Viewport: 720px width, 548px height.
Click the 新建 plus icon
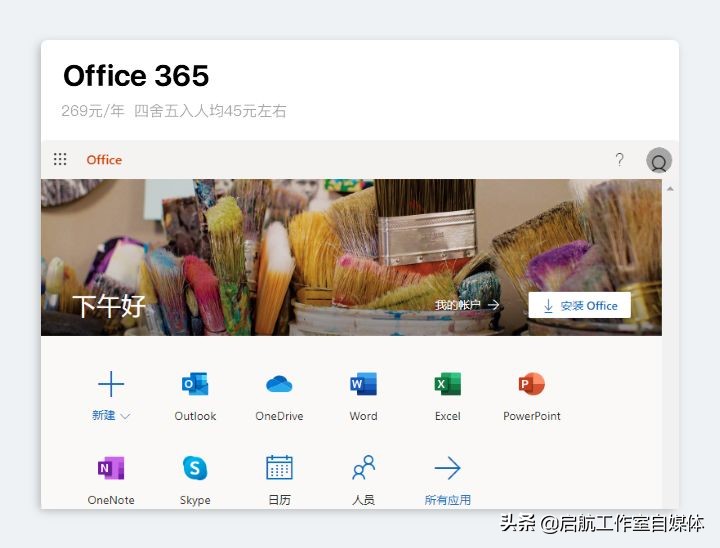[x=111, y=384]
